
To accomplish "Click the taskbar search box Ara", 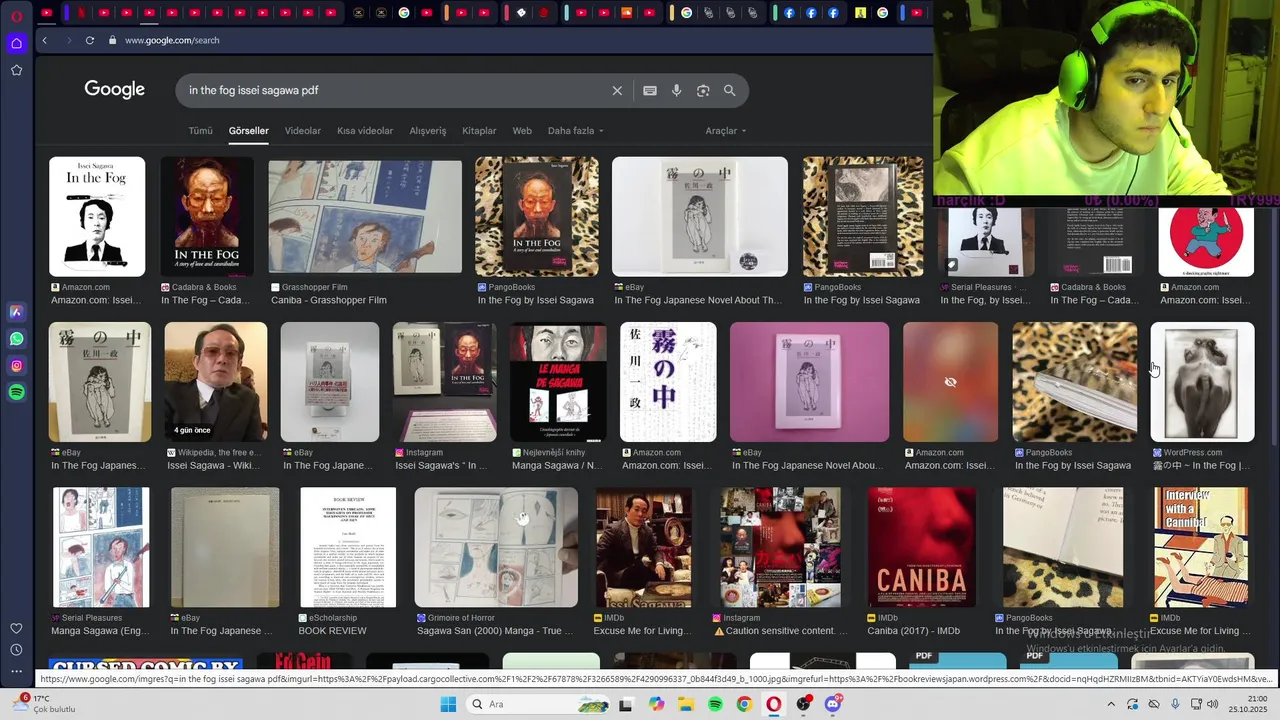I will pos(537,704).
